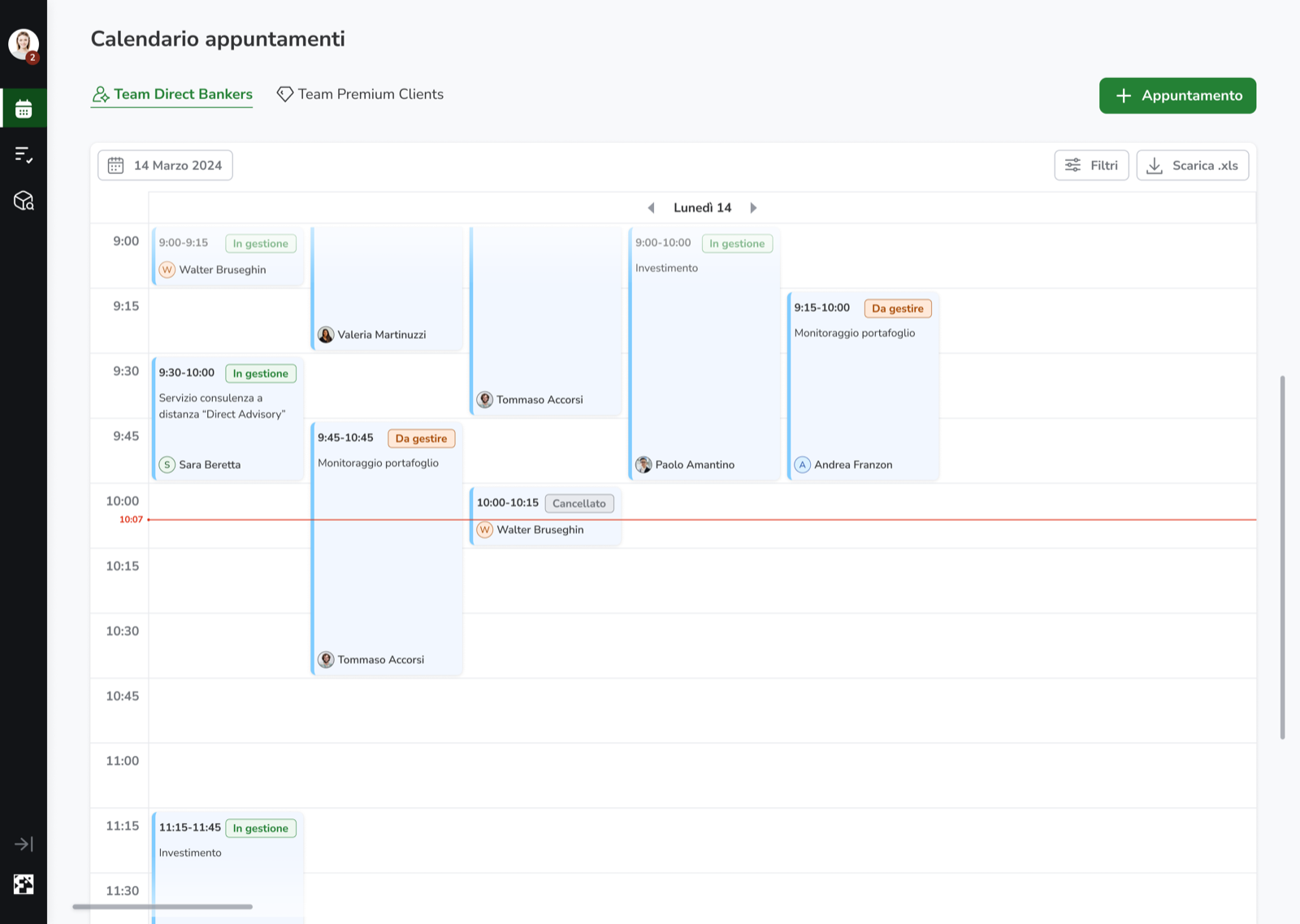The height and width of the screenshot is (924, 1300).
Task: Open cancelled 10:00-10:15 Walter Bruseghin appointment
Action: coord(546,516)
